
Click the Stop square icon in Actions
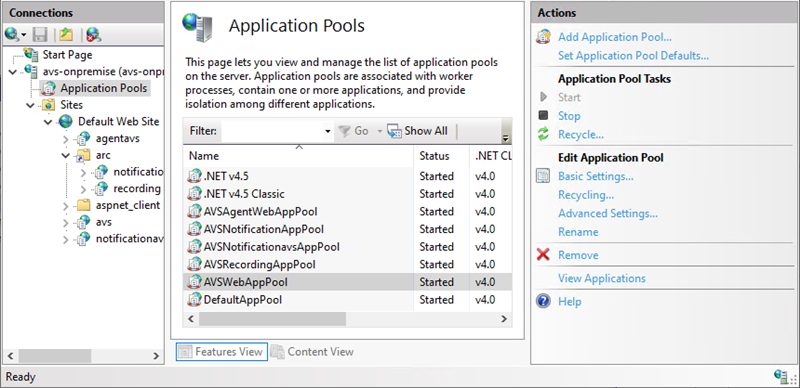[x=543, y=116]
